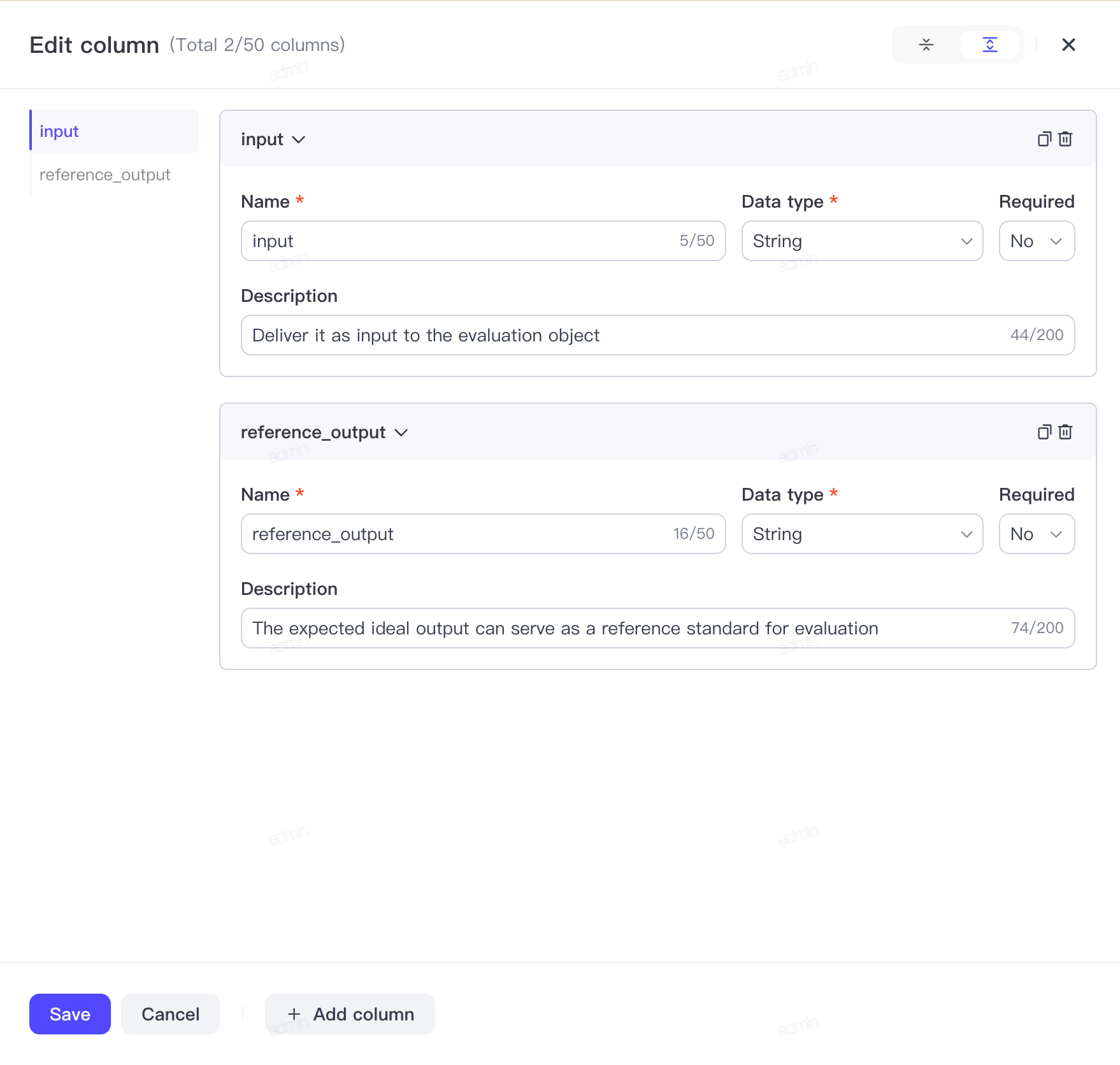Select input in the left sidebar
This screenshot has width=1120, height=1065.
click(115, 131)
